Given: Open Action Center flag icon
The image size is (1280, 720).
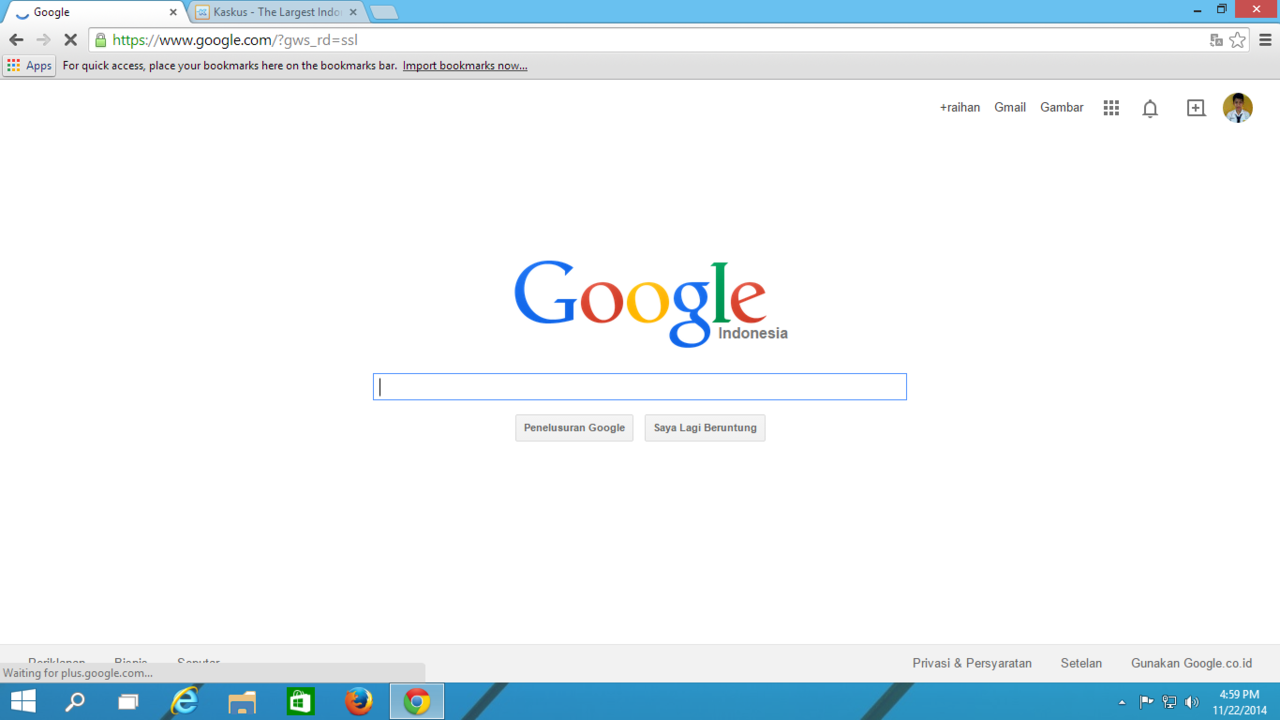Looking at the screenshot, I should coord(1146,702).
